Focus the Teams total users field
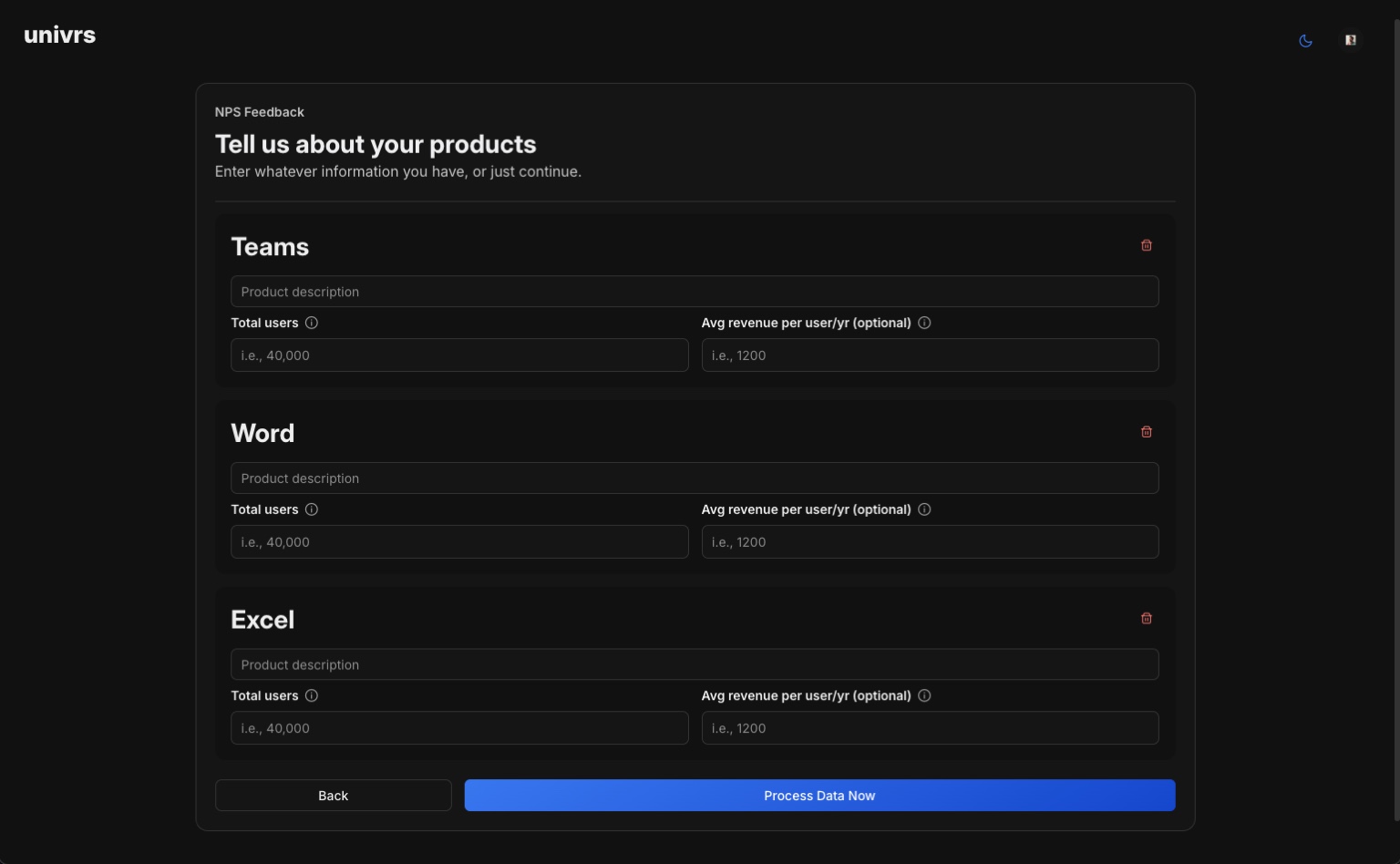This screenshot has height=864, width=1400. pos(459,355)
